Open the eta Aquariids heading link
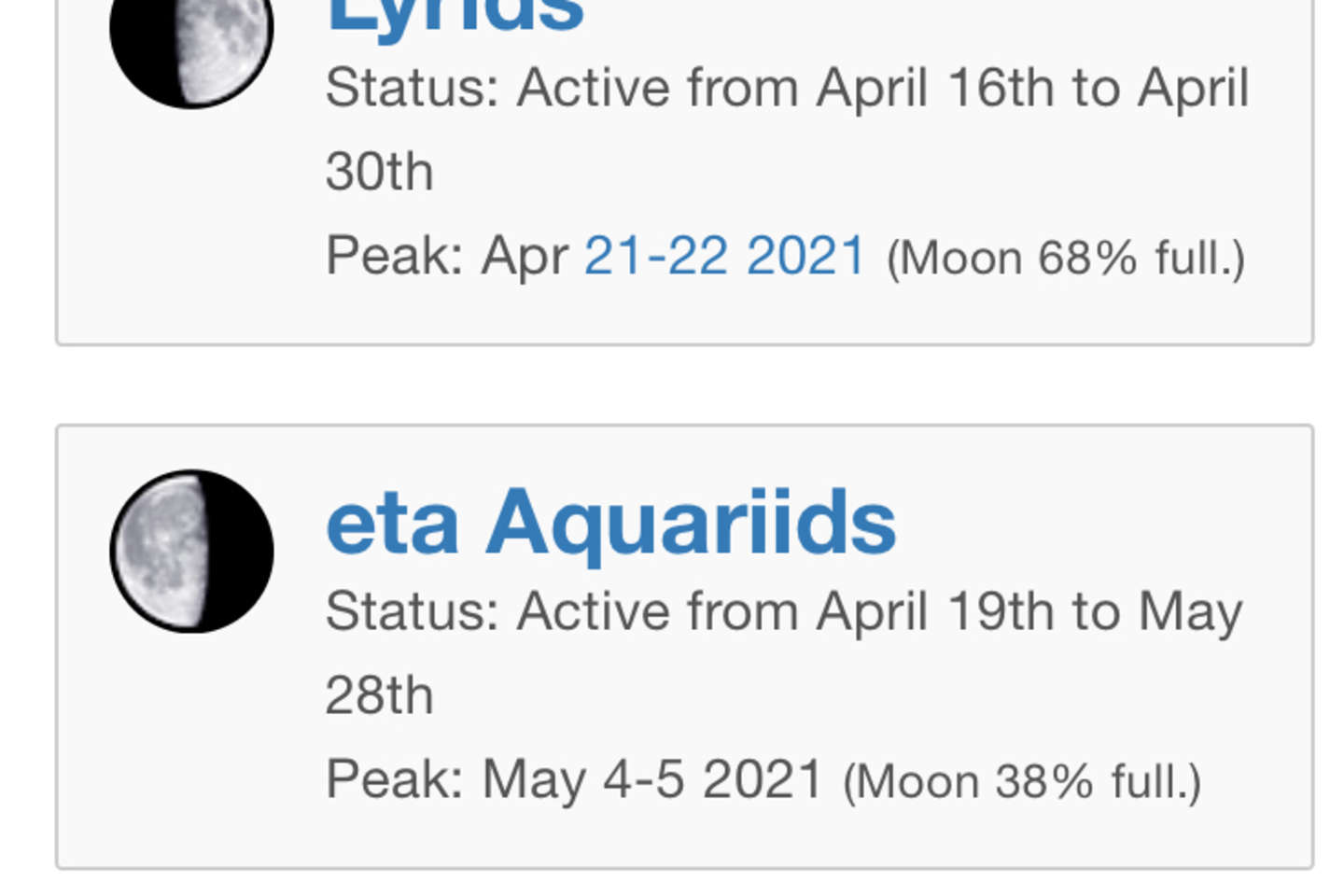 point(611,524)
